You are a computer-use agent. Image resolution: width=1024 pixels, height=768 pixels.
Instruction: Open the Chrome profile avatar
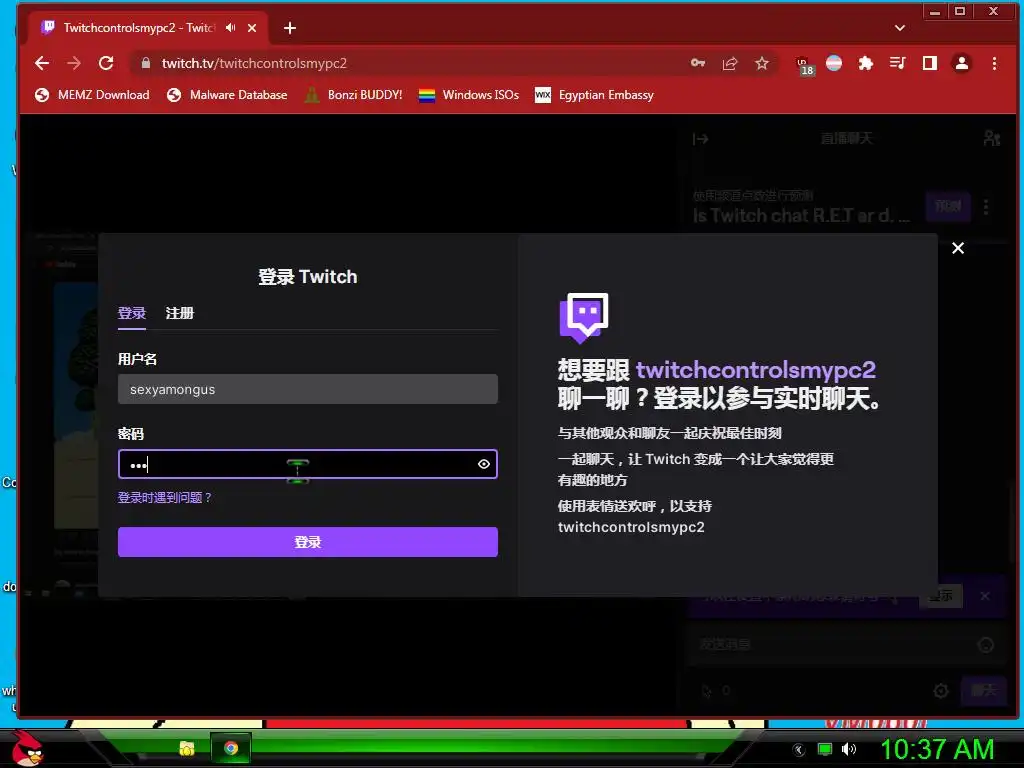(962, 63)
